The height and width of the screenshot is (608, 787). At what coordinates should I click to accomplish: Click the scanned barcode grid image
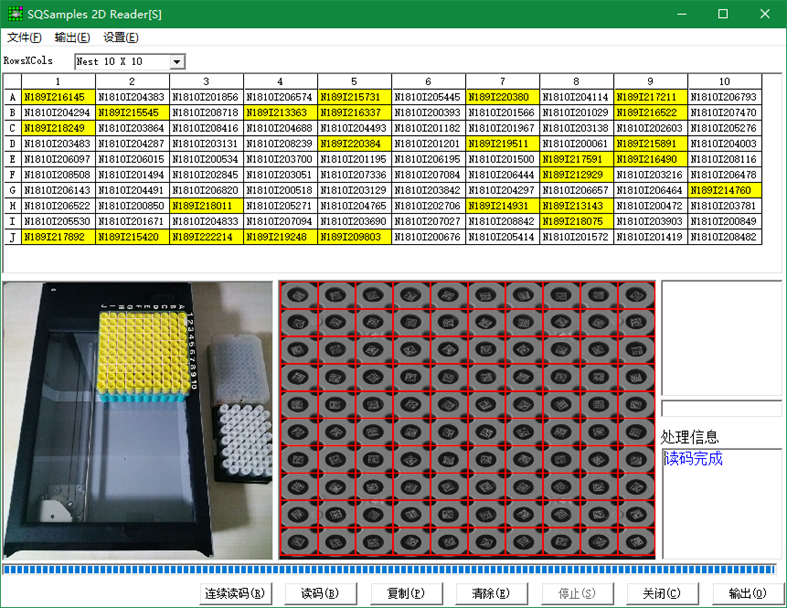tap(467, 420)
